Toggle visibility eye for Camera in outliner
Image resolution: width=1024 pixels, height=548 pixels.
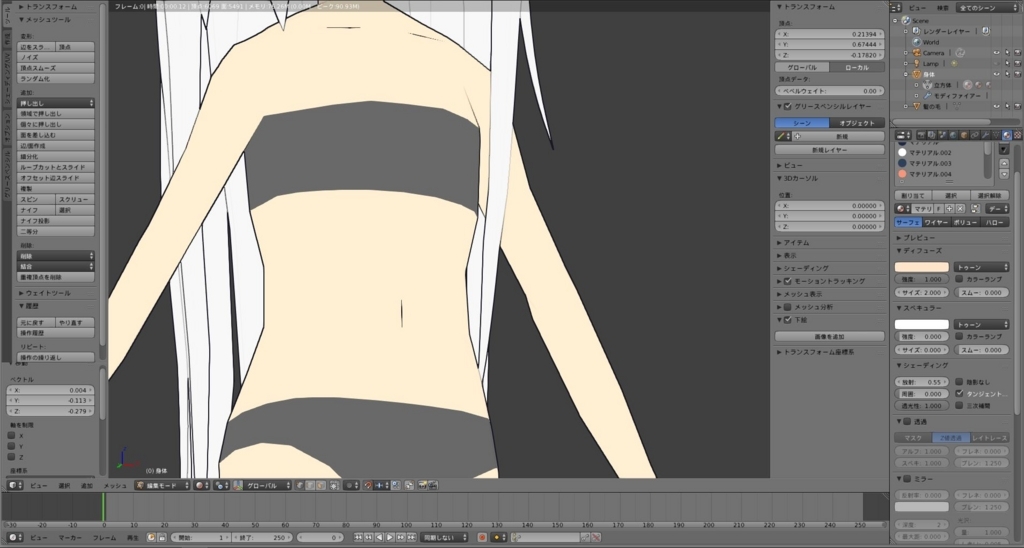996,53
